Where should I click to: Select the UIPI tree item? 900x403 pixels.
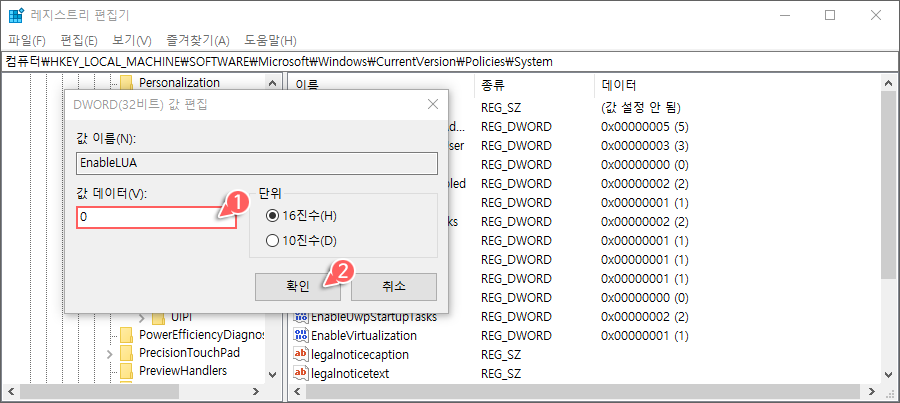181,317
